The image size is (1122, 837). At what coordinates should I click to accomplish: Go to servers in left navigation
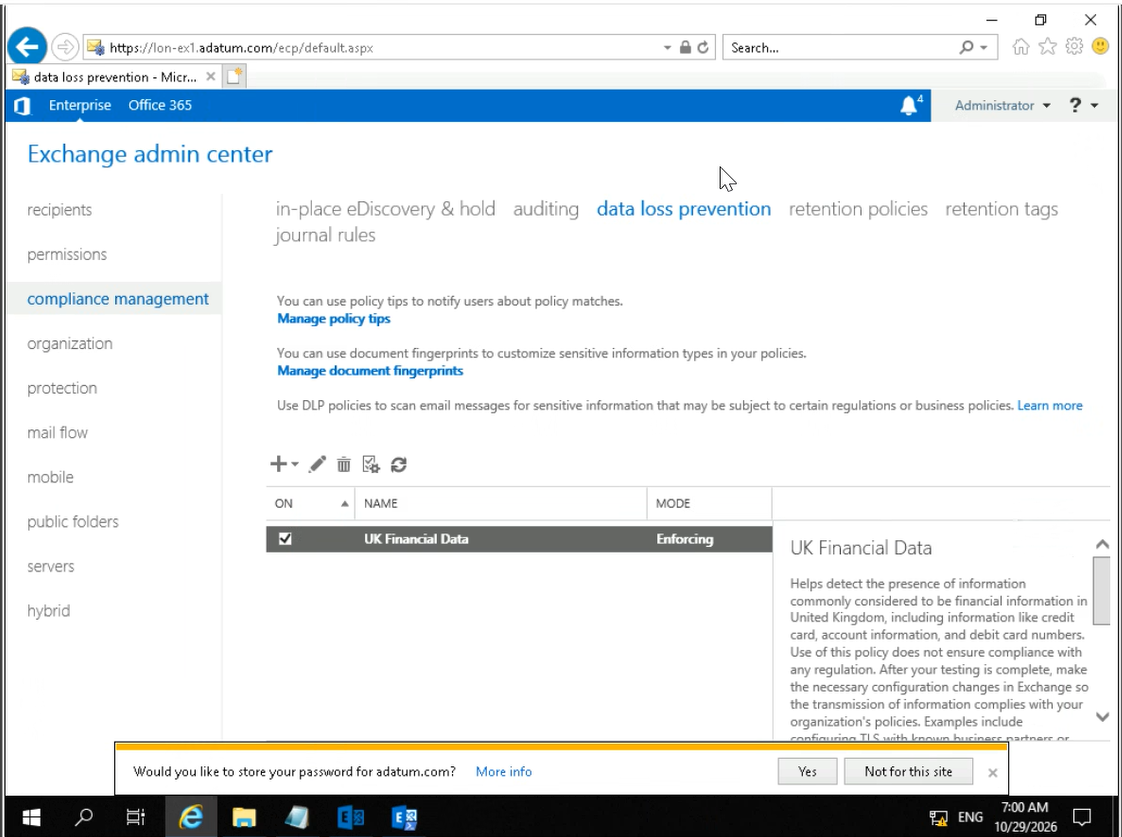pos(50,566)
